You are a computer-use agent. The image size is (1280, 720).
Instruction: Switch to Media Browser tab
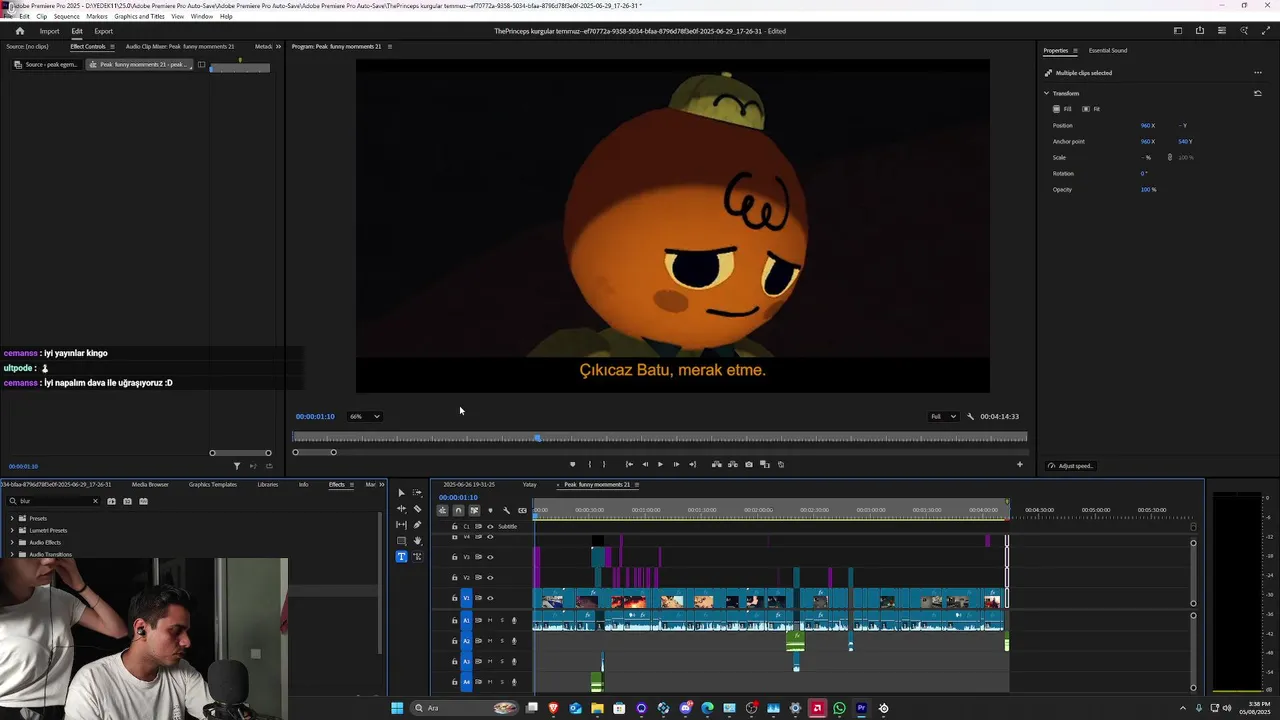click(150, 484)
